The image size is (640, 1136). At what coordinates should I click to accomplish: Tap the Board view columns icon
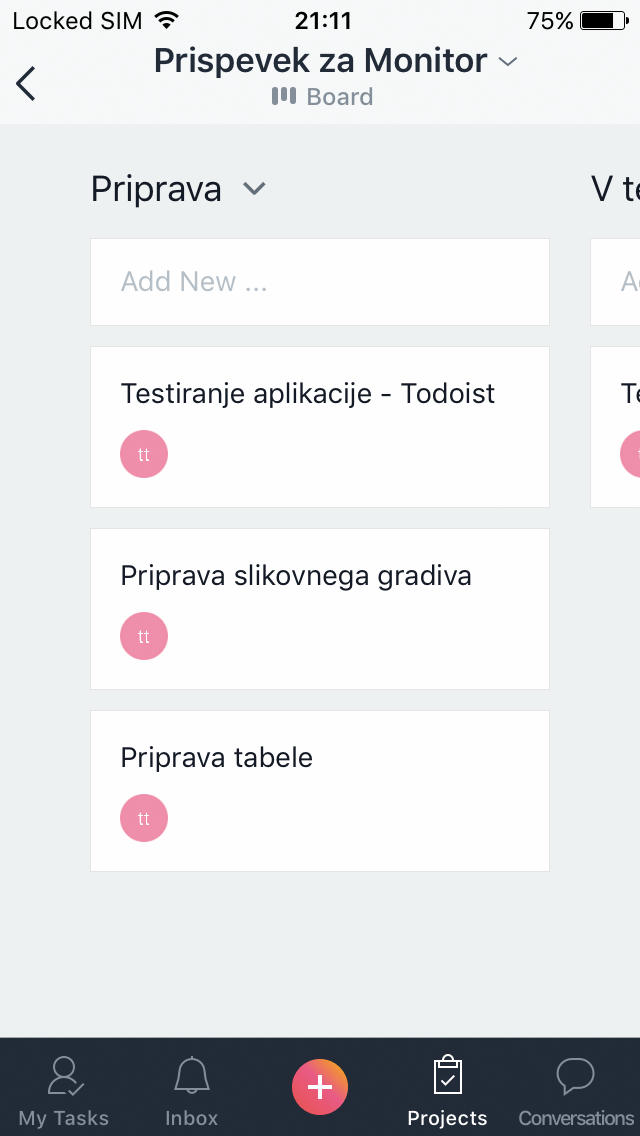[283, 96]
